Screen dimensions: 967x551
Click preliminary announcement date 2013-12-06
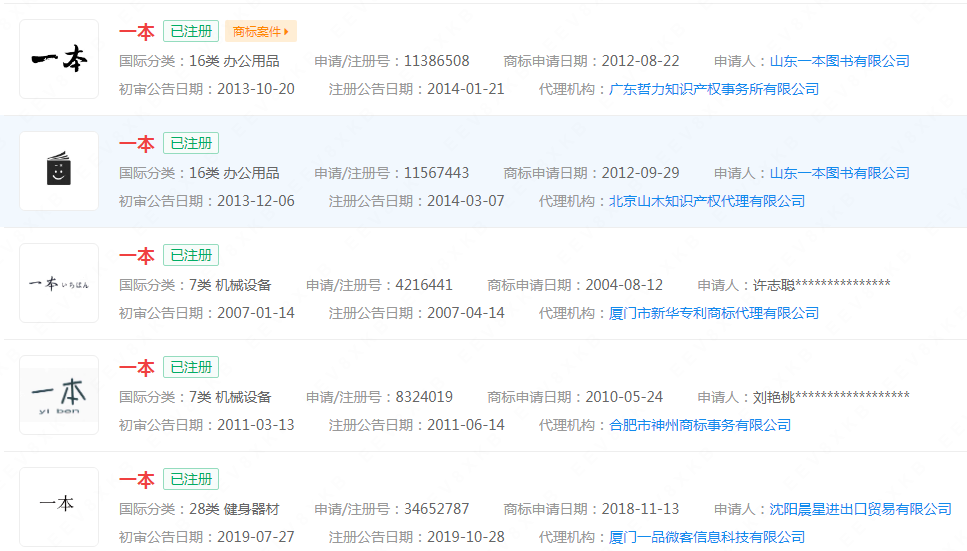point(256,201)
